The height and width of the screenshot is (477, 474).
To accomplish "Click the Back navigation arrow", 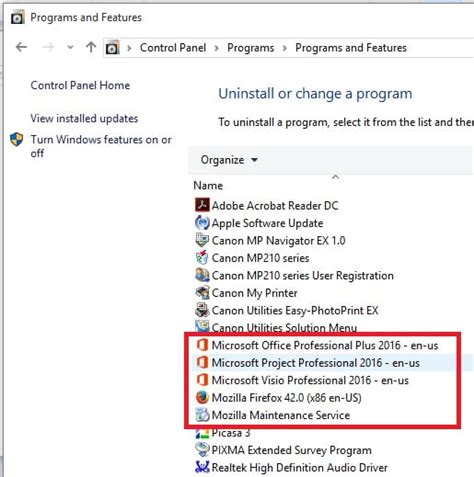I will 21,47.
